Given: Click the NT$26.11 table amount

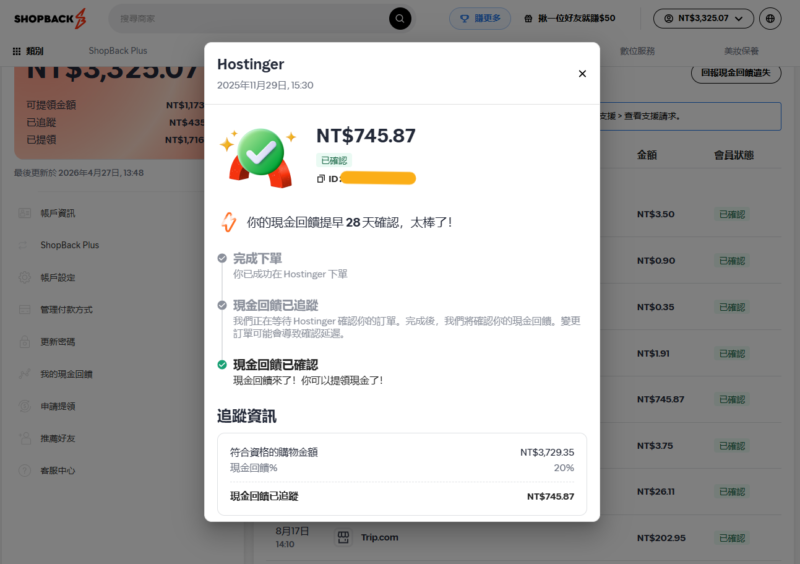Looking at the screenshot, I should click(656, 492).
